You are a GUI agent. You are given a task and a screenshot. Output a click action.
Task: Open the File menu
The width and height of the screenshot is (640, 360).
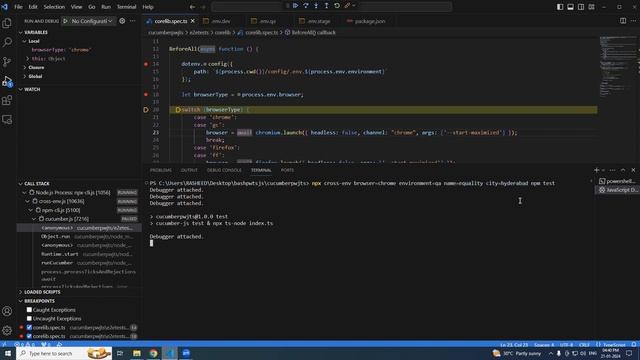[18, 7]
